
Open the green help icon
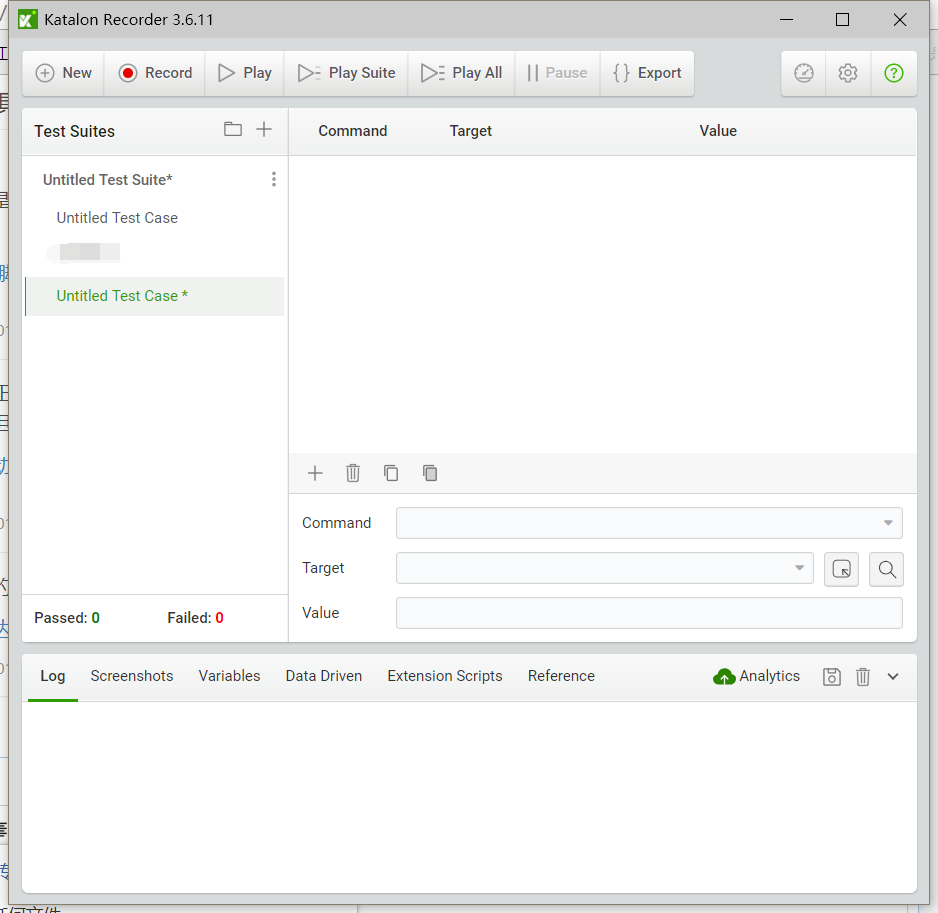(x=894, y=73)
